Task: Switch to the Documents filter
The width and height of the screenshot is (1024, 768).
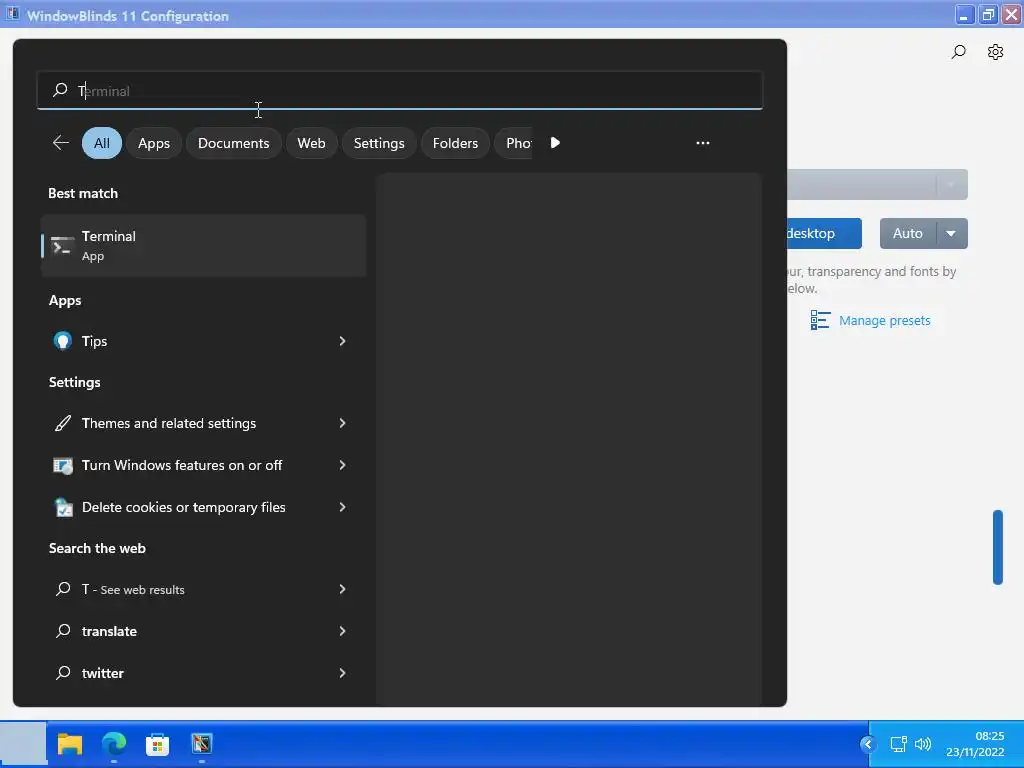Action: click(233, 143)
